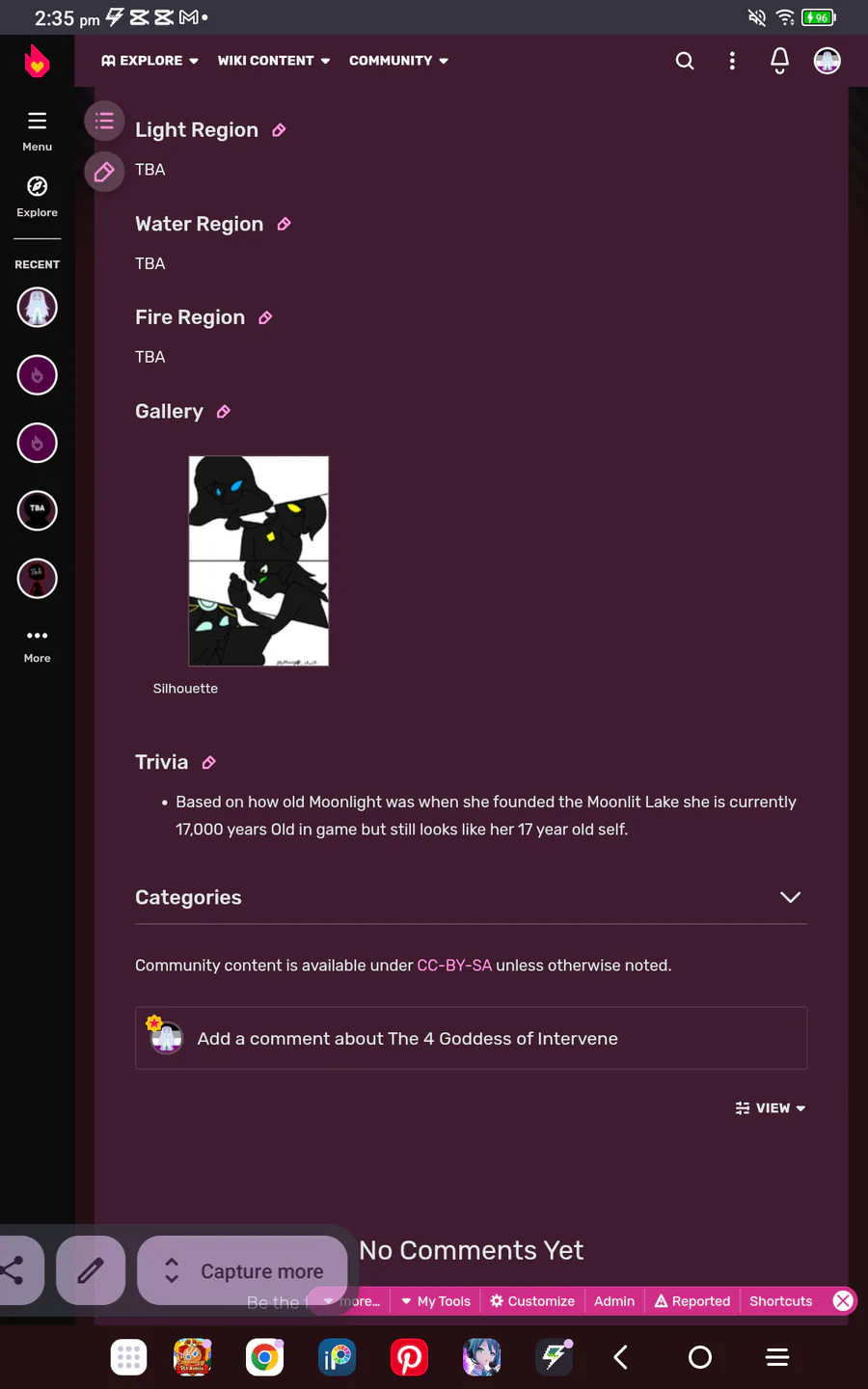Open the Fandom home logo

tap(37, 61)
